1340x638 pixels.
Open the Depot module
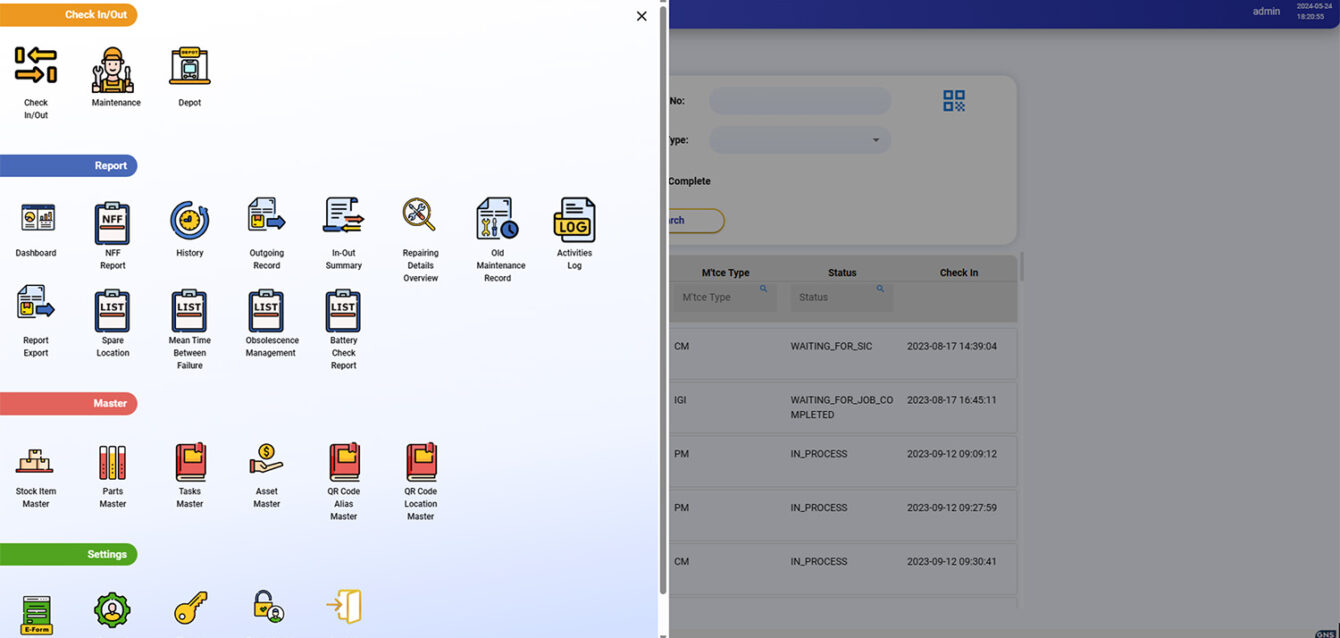pos(190,67)
